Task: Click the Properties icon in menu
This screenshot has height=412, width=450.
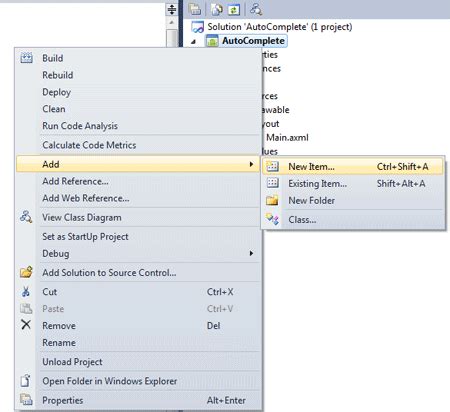Action: pos(26,399)
